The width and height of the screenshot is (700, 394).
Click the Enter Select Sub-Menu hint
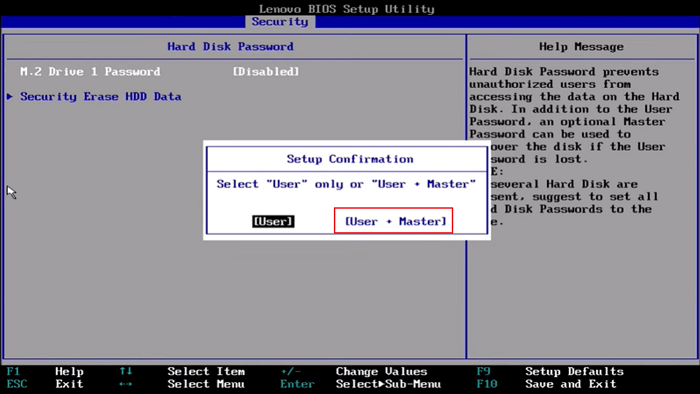(360, 384)
